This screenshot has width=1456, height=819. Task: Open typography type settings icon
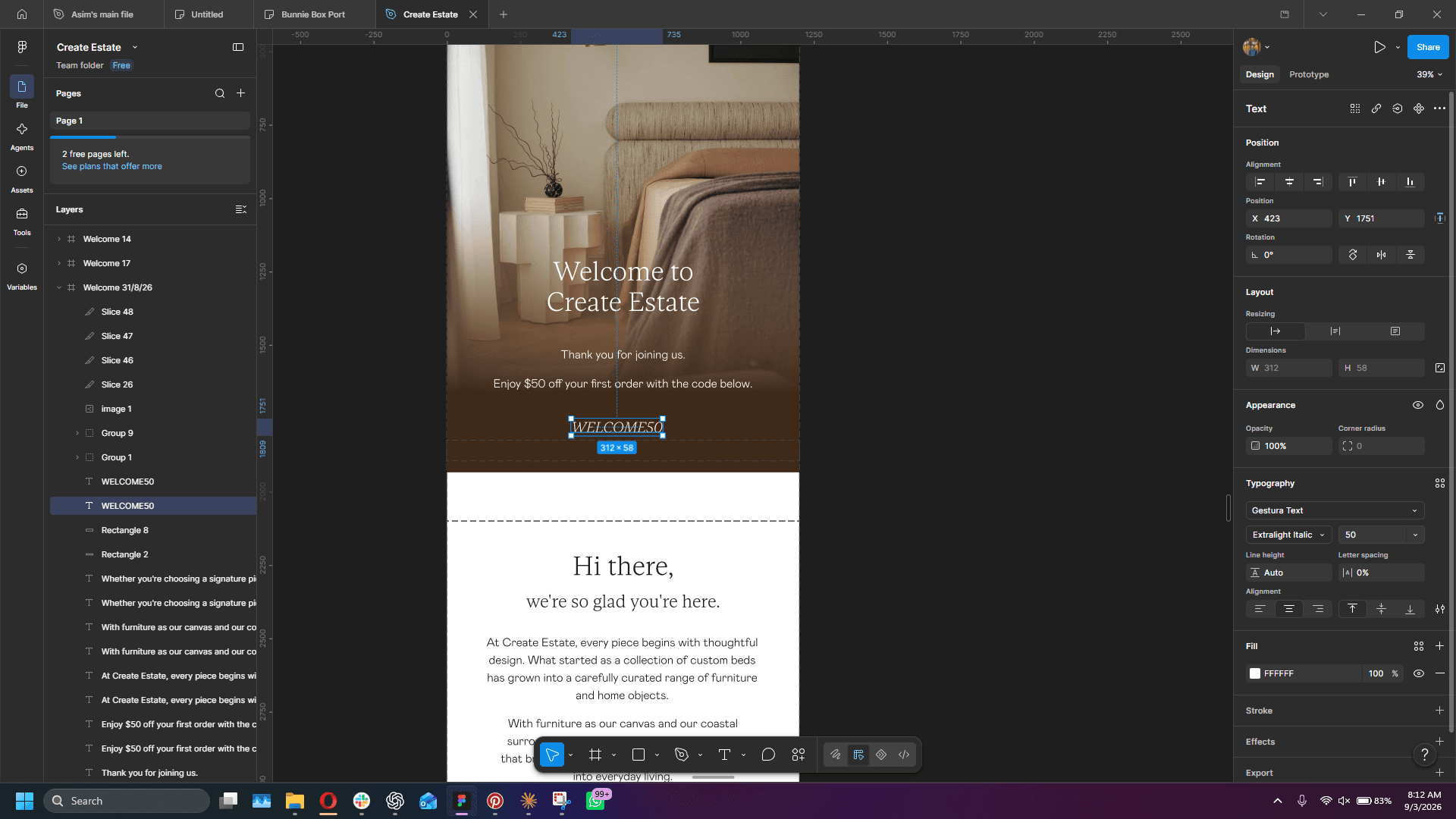(x=1440, y=609)
